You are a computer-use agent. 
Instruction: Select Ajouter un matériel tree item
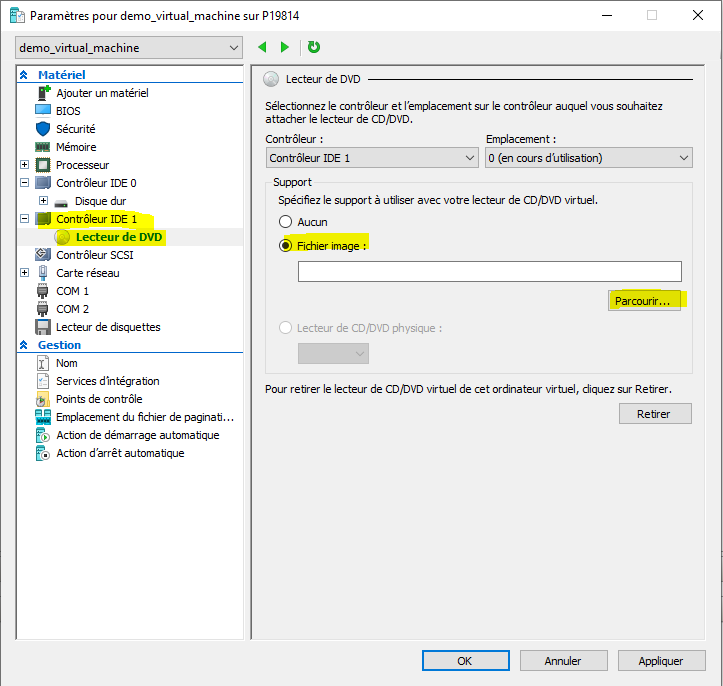(102, 93)
